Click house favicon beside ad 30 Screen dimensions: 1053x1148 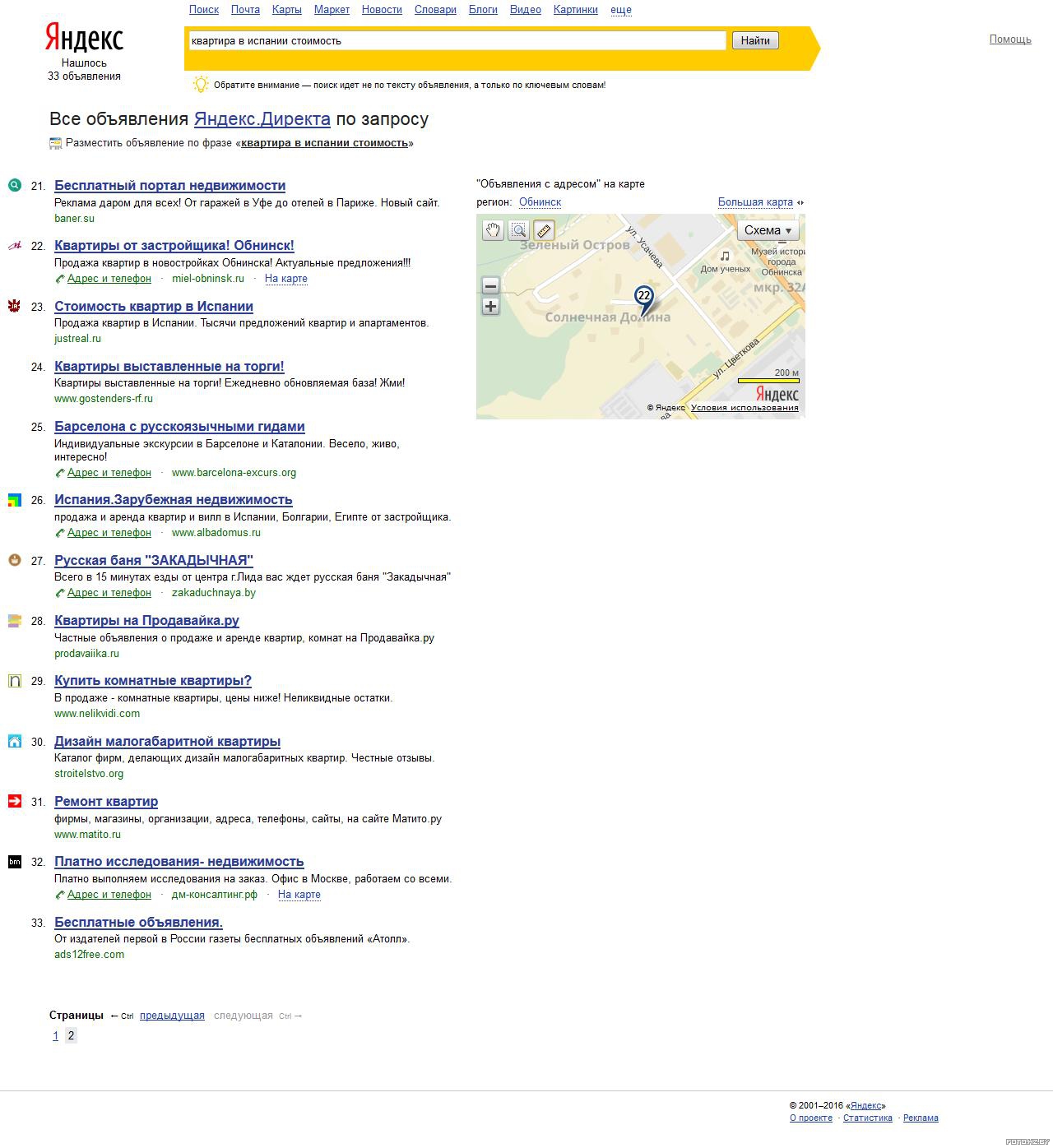coord(15,741)
